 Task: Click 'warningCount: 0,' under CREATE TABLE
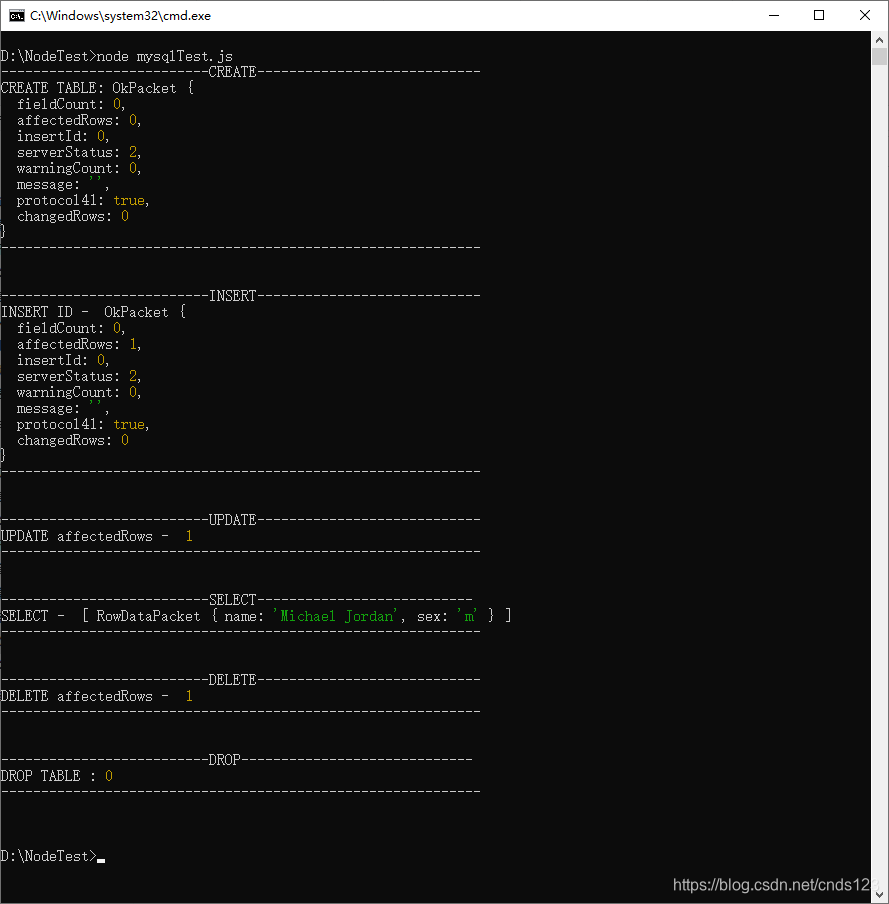point(79,168)
